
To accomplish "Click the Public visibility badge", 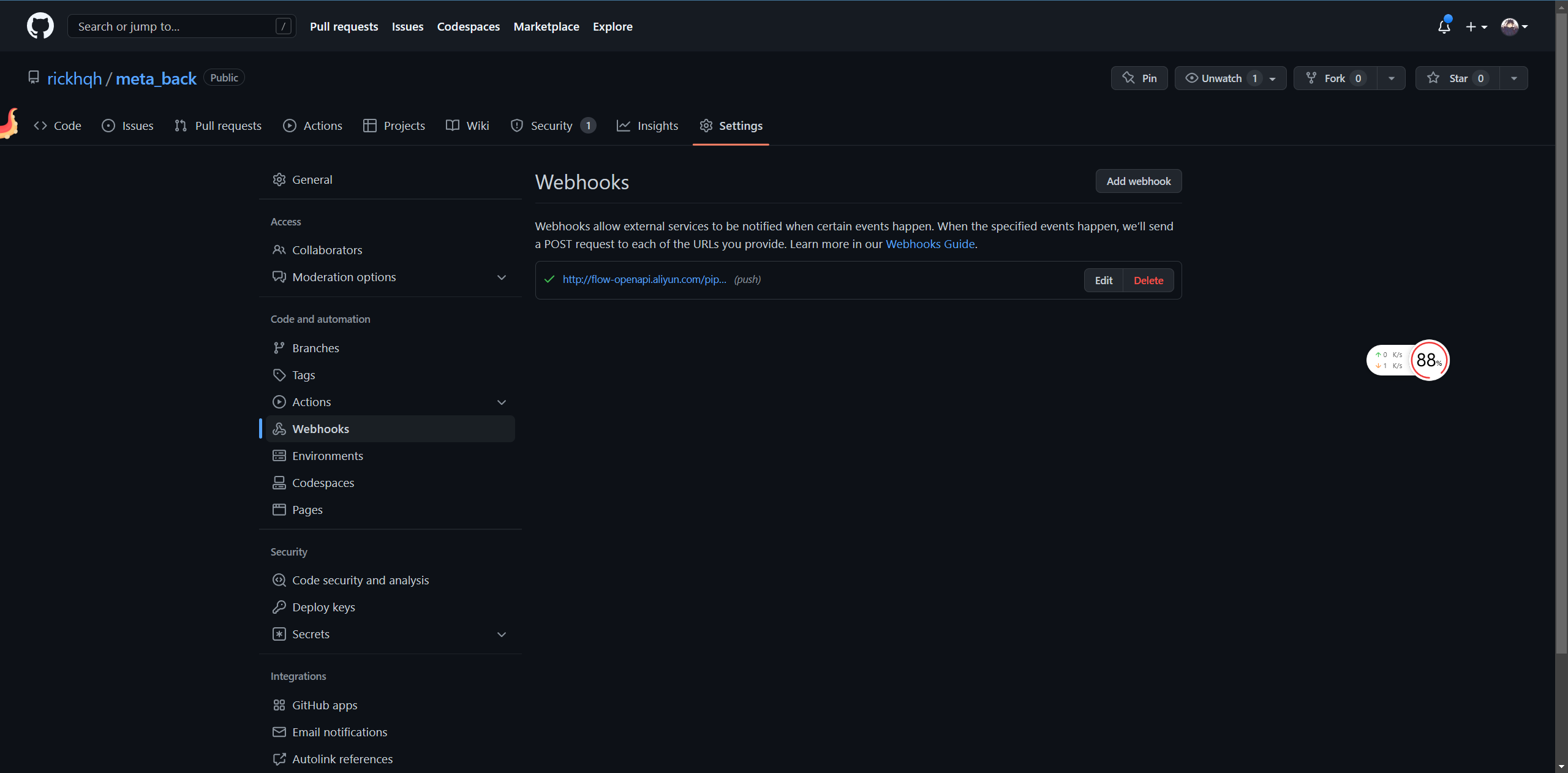I will 224,78.
